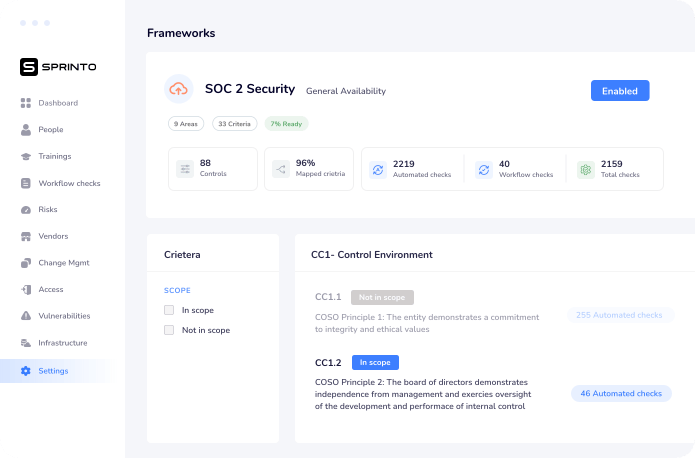Click the Controls sliders icon
695x458 pixels.
tap(185, 169)
